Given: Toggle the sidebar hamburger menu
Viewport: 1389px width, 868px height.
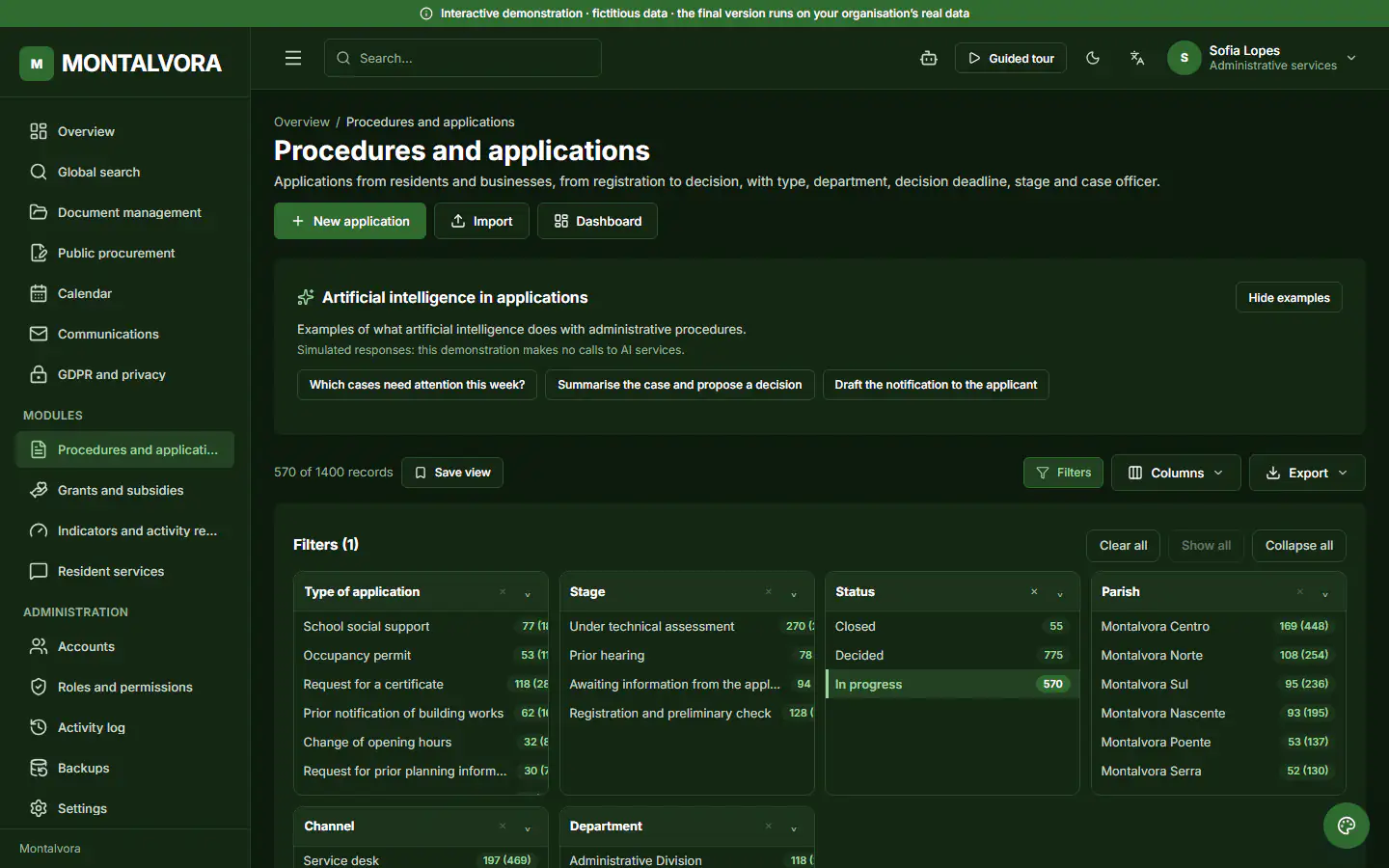Looking at the screenshot, I should [293, 58].
